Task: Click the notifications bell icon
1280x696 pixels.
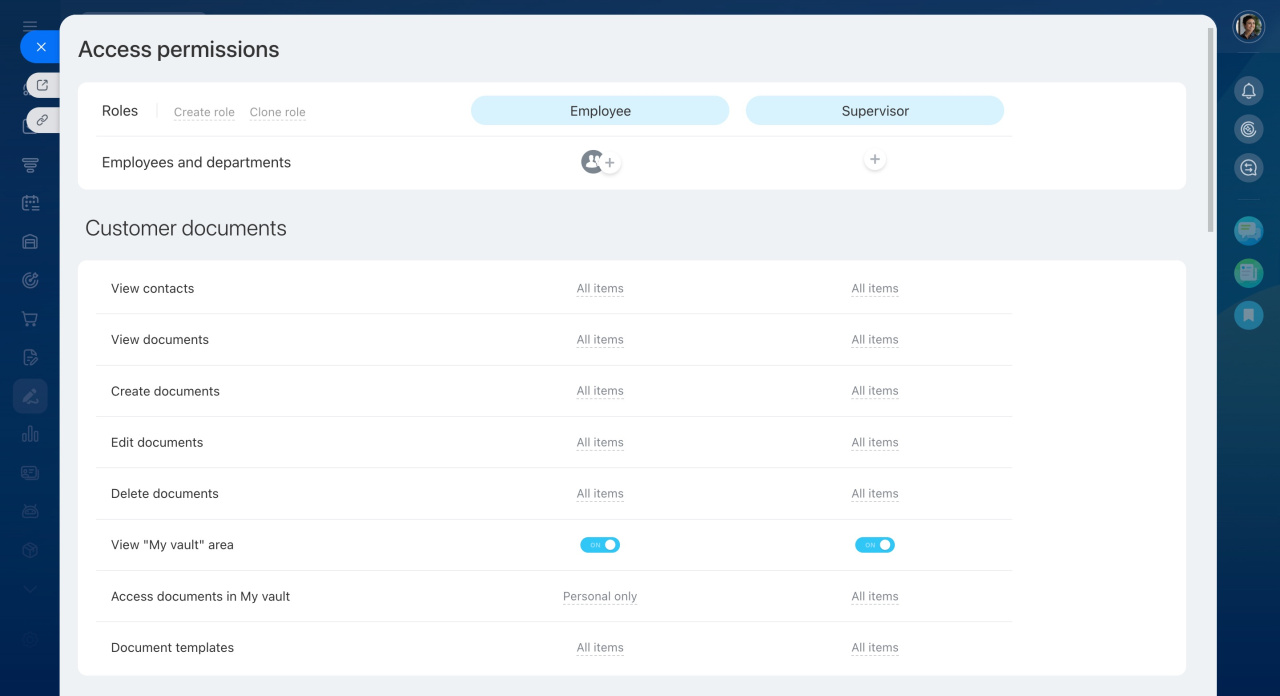Action: click(x=1248, y=91)
